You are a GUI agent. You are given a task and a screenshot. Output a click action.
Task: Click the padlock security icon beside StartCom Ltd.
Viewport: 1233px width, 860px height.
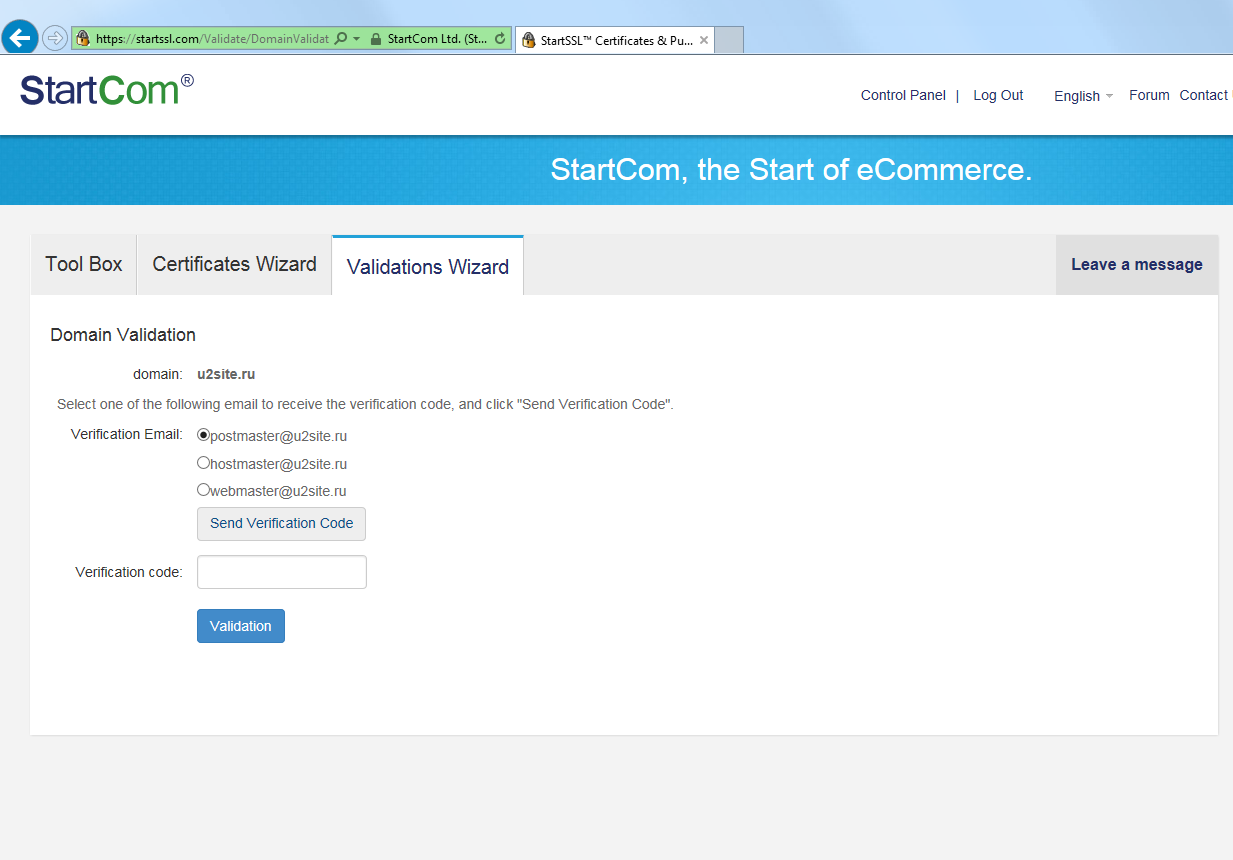[375, 39]
